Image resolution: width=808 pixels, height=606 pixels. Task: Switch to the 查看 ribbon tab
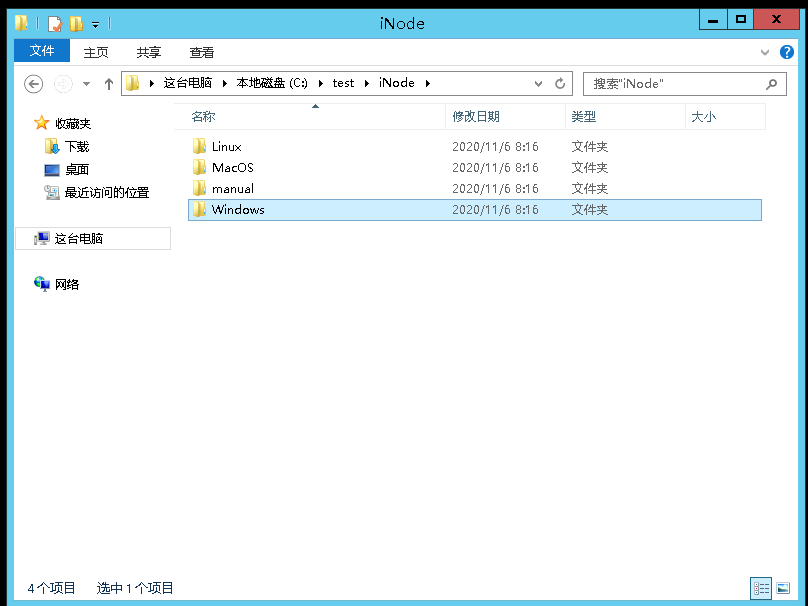click(x=201, y=52)
